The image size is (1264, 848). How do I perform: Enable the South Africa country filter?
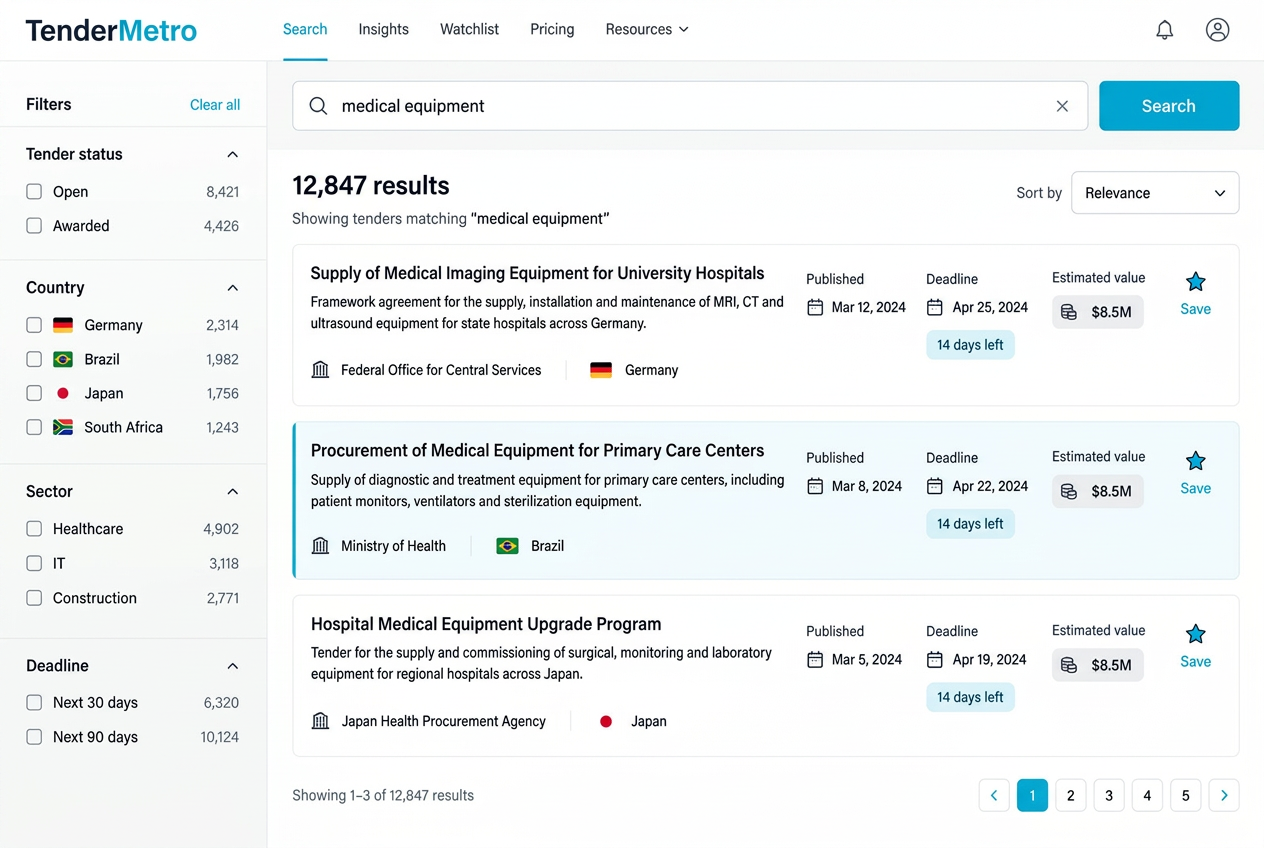(x=34, y=427)
